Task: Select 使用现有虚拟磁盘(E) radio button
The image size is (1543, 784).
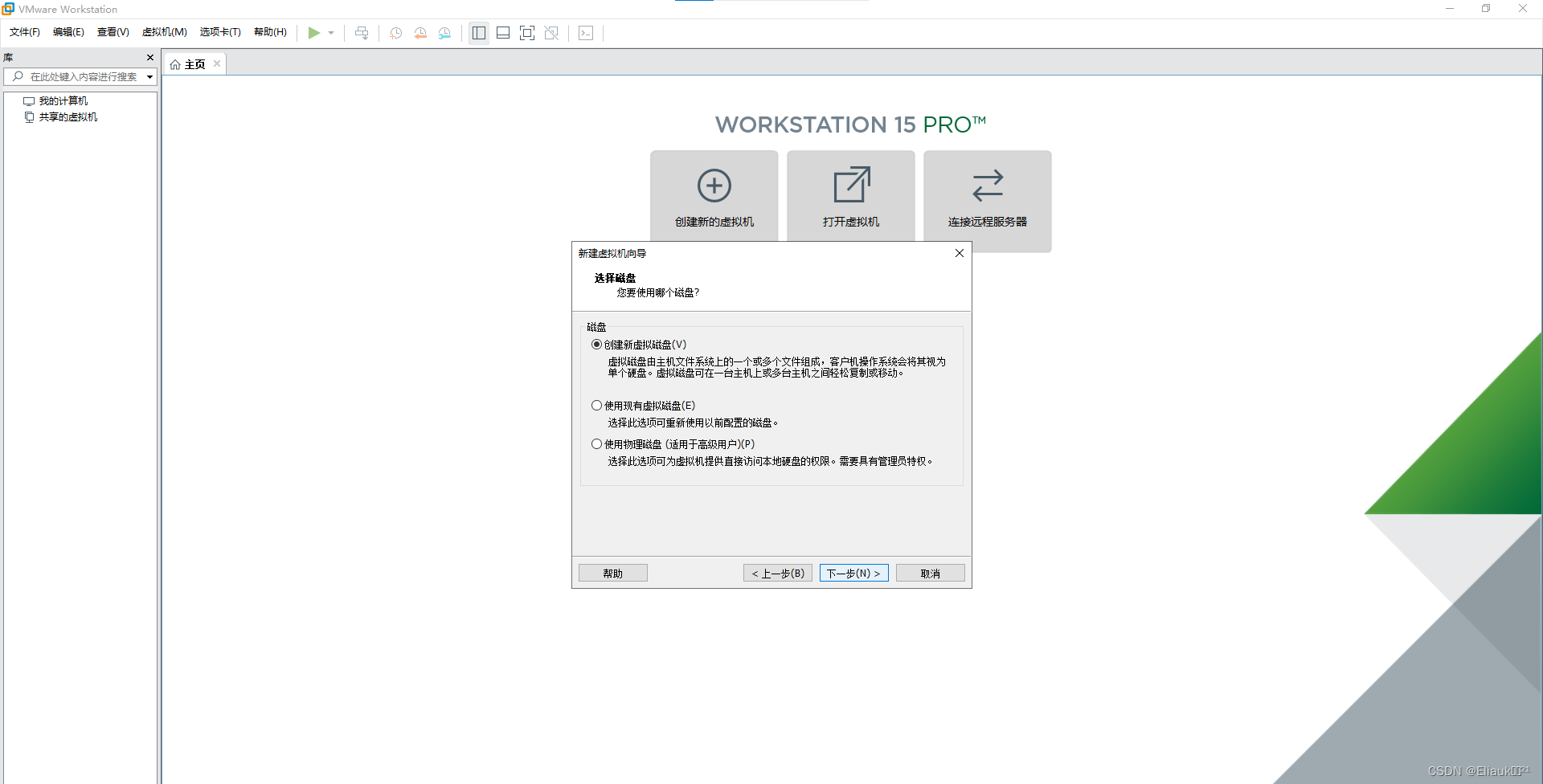Action: (596, 406)
